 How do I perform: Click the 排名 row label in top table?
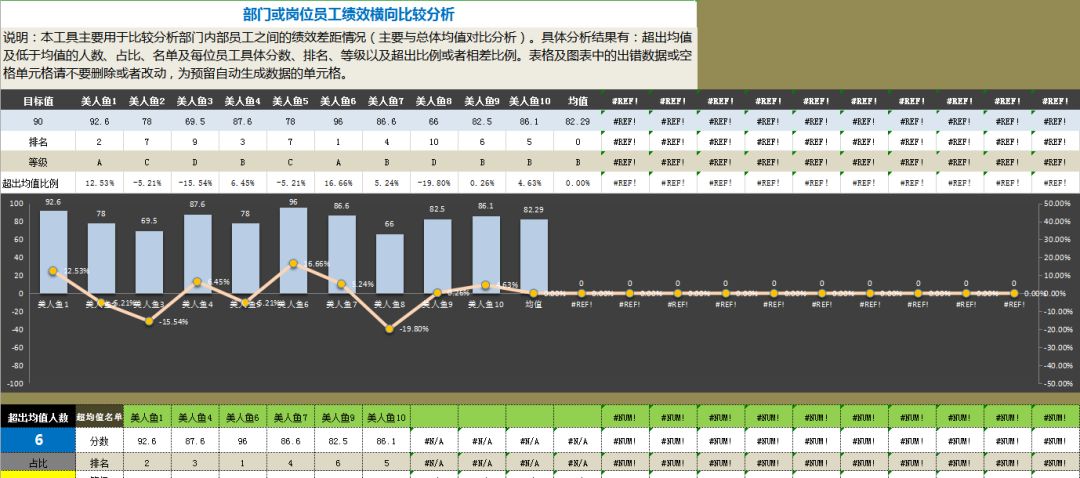pos(38,142)
